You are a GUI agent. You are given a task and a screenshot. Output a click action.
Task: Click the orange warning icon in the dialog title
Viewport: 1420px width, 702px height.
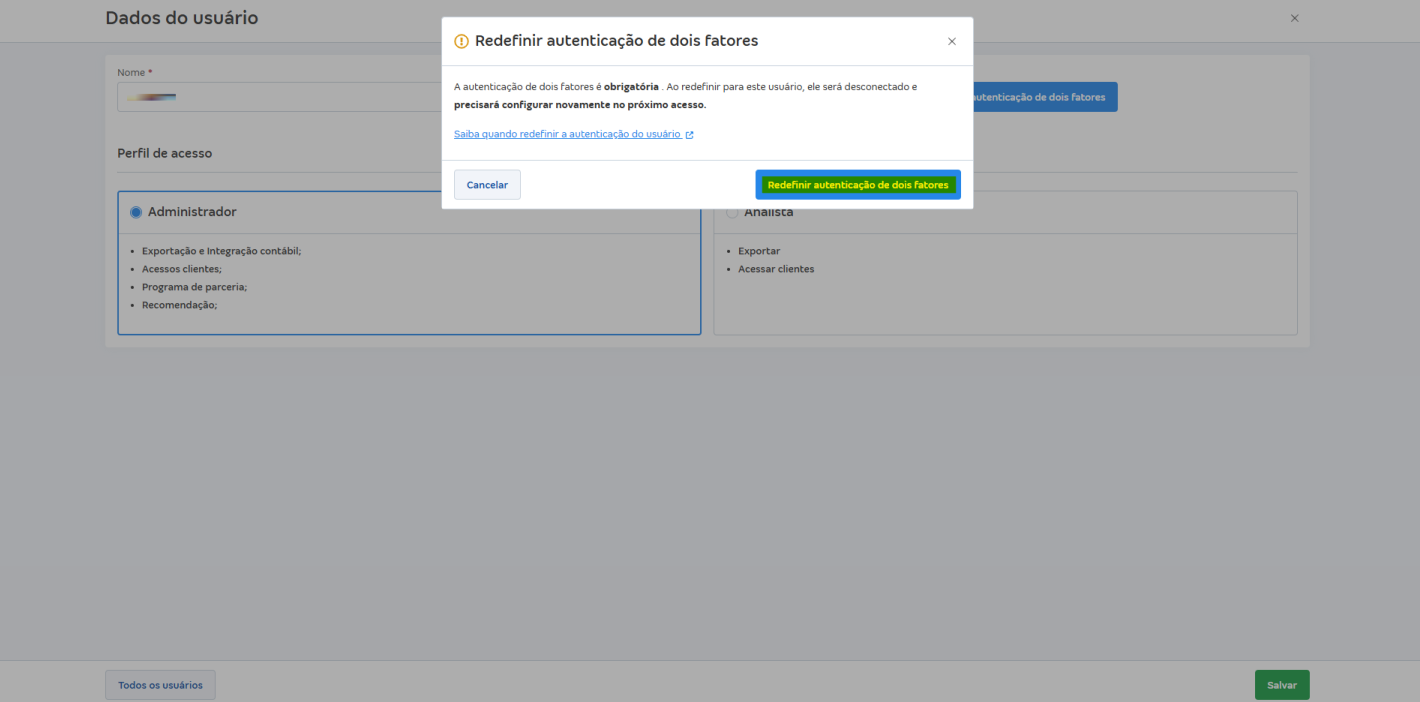[461, 41]
